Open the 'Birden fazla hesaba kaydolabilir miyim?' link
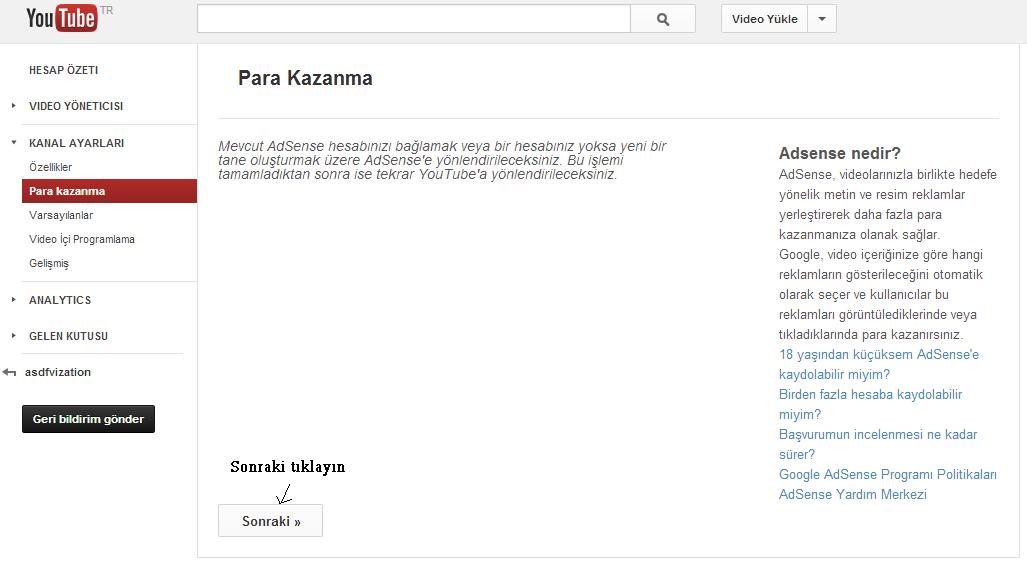The image size is (1027, 565). point(870,405)
